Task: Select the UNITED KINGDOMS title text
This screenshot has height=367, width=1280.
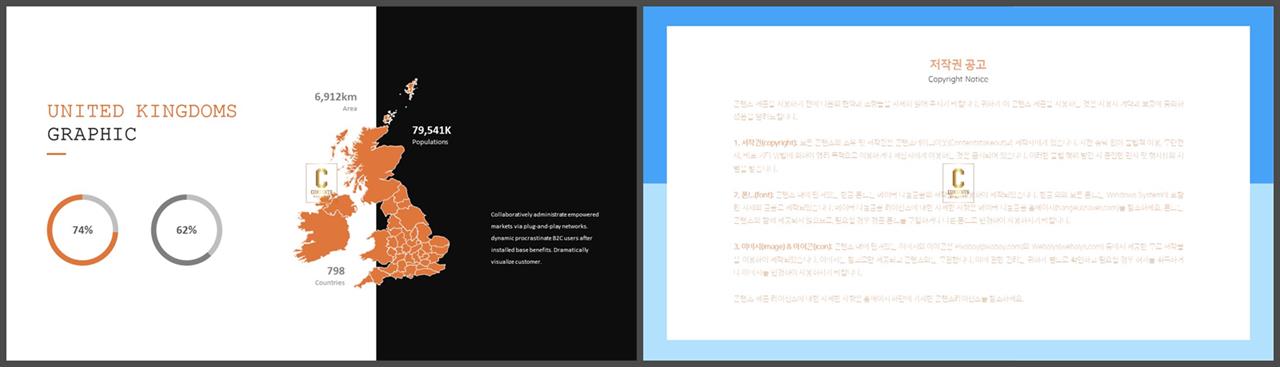Action: coord(142,111)
